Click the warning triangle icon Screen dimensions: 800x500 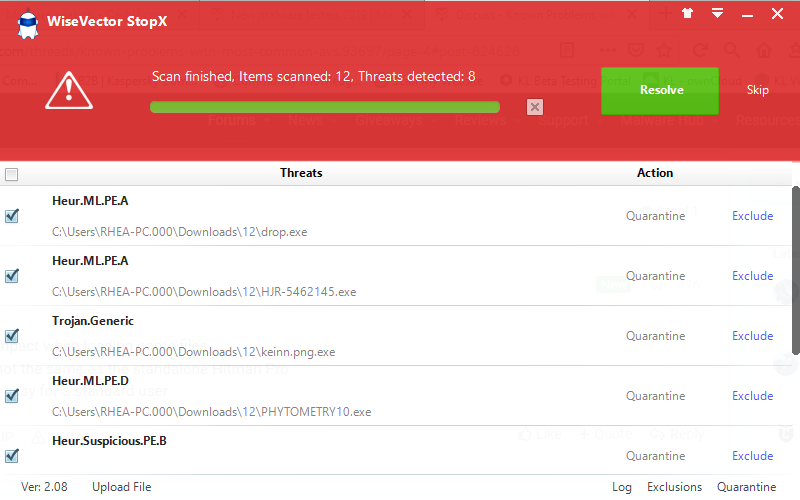pyautogui.click(x=69, y=90)
